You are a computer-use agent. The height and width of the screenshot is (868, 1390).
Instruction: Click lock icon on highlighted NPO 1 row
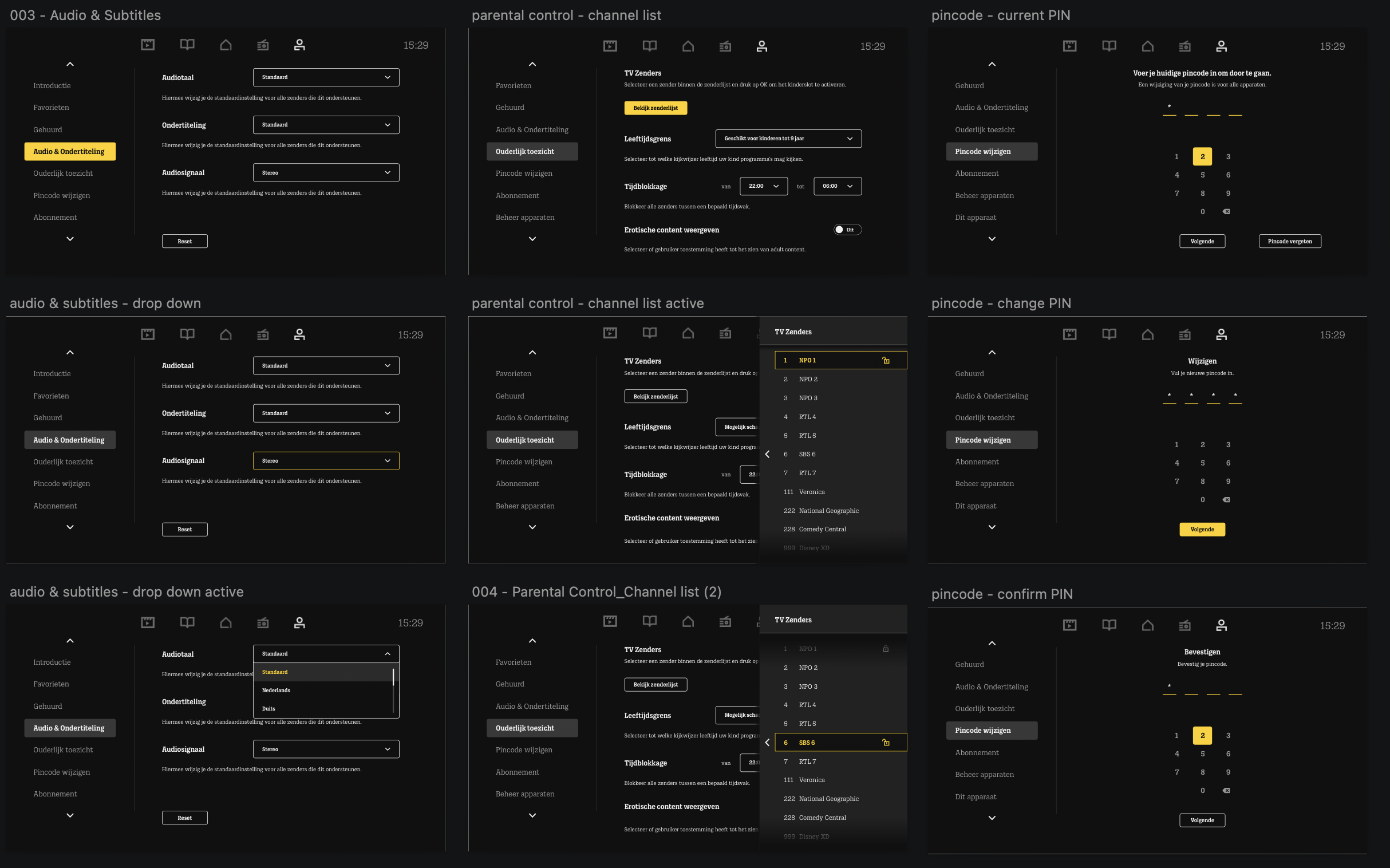pyautogui.click(x=886, y=361)
